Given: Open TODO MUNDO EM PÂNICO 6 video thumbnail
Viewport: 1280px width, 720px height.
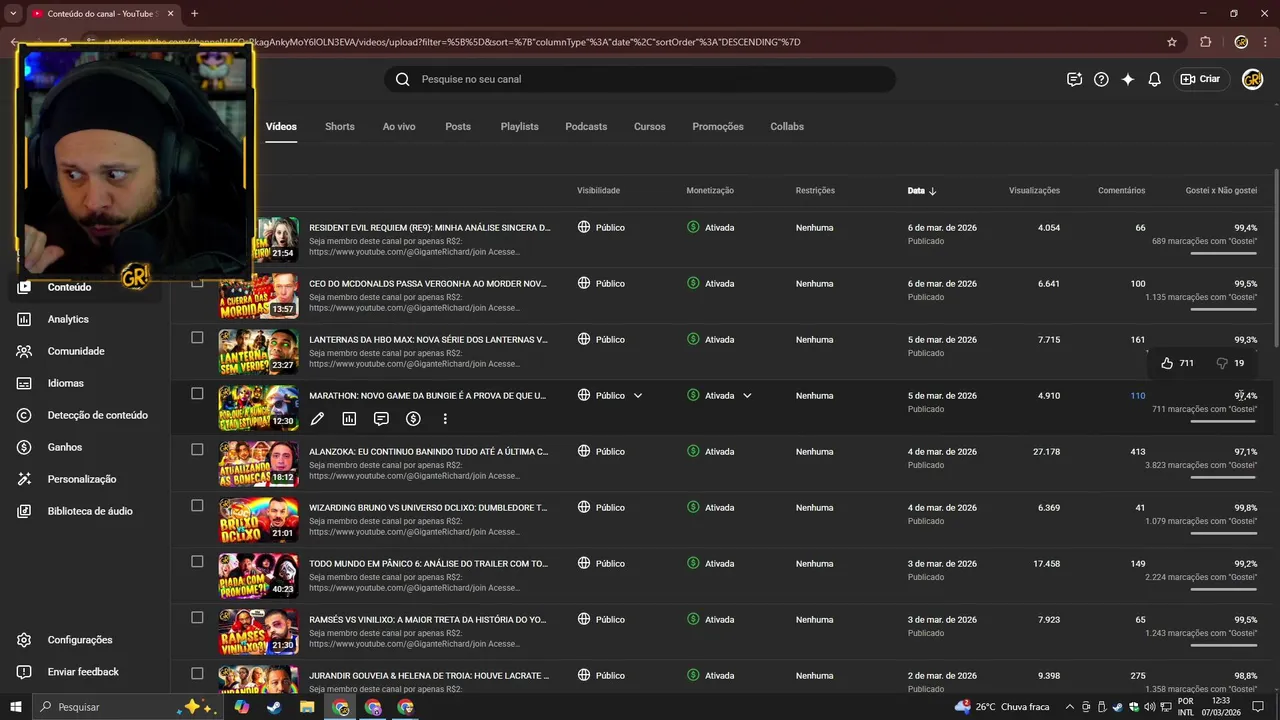Looking at the screenshot, I should pos(258,576).
